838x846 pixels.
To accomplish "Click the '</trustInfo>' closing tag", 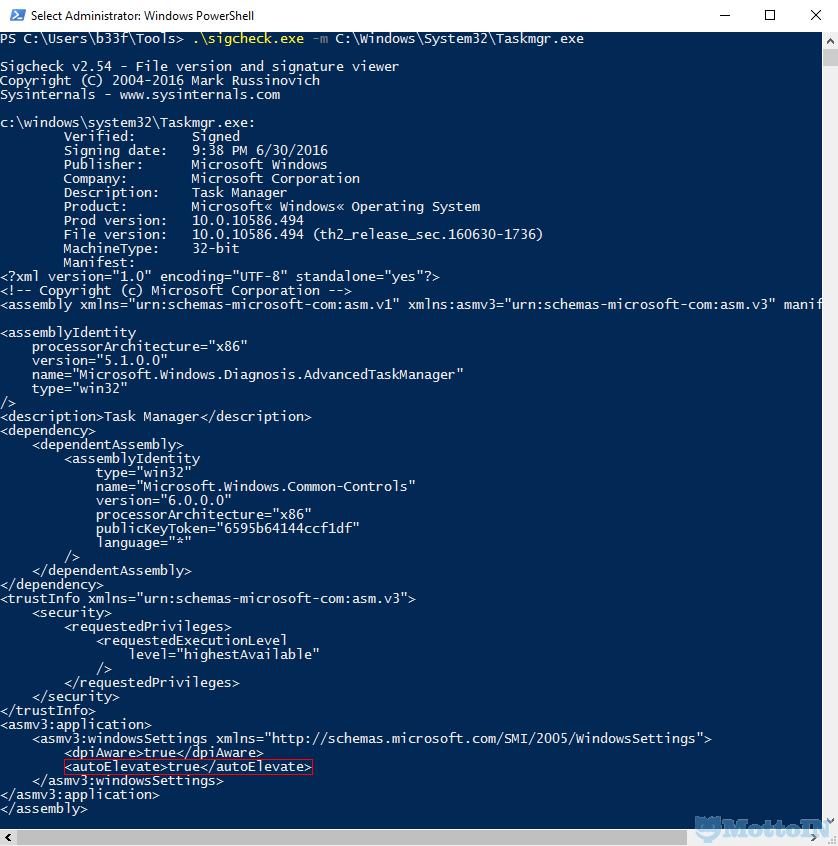I will pyautogui.click(x=48, y=711).
